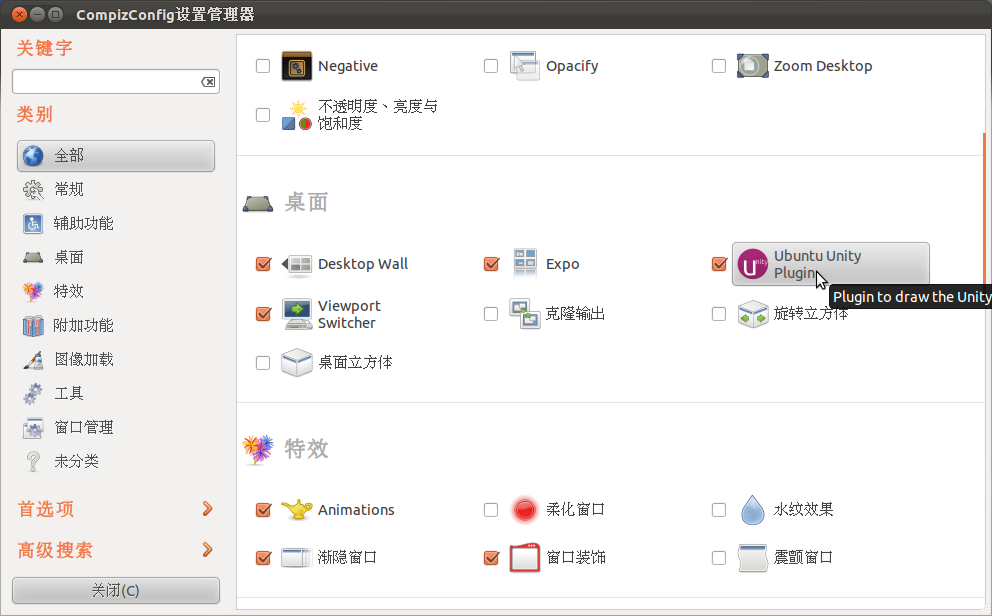Select the 辅助功能 category label
This screenshot has width=992, height=616.
pyautogui.click(x=83, y=223)
